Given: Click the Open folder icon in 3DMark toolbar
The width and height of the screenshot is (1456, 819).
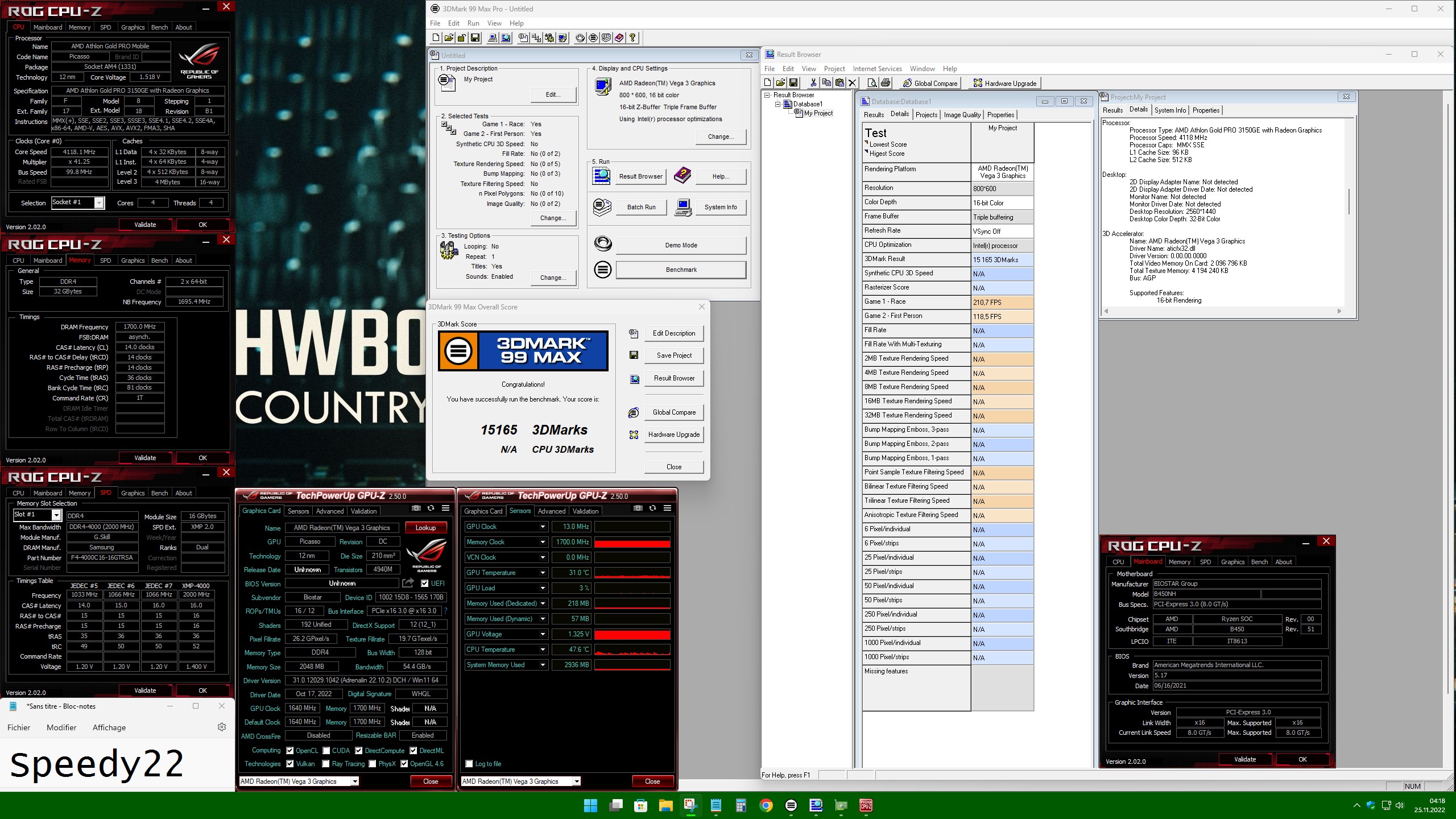Looking at the screenshot, I should click(449, 38).
